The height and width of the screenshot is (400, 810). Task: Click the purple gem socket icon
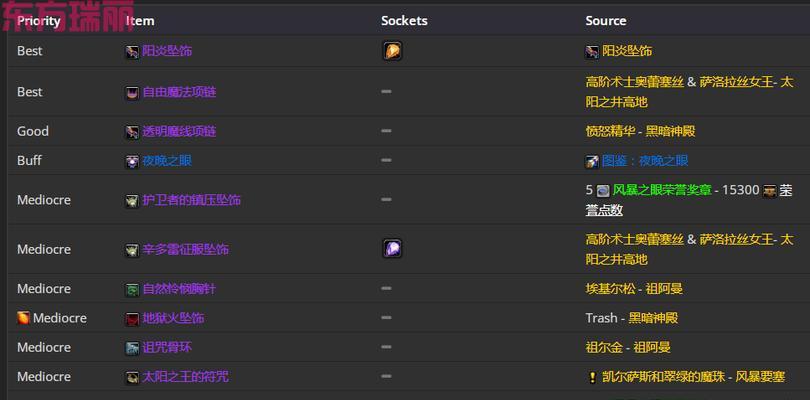pyautogui.click(x=393, y=249)
